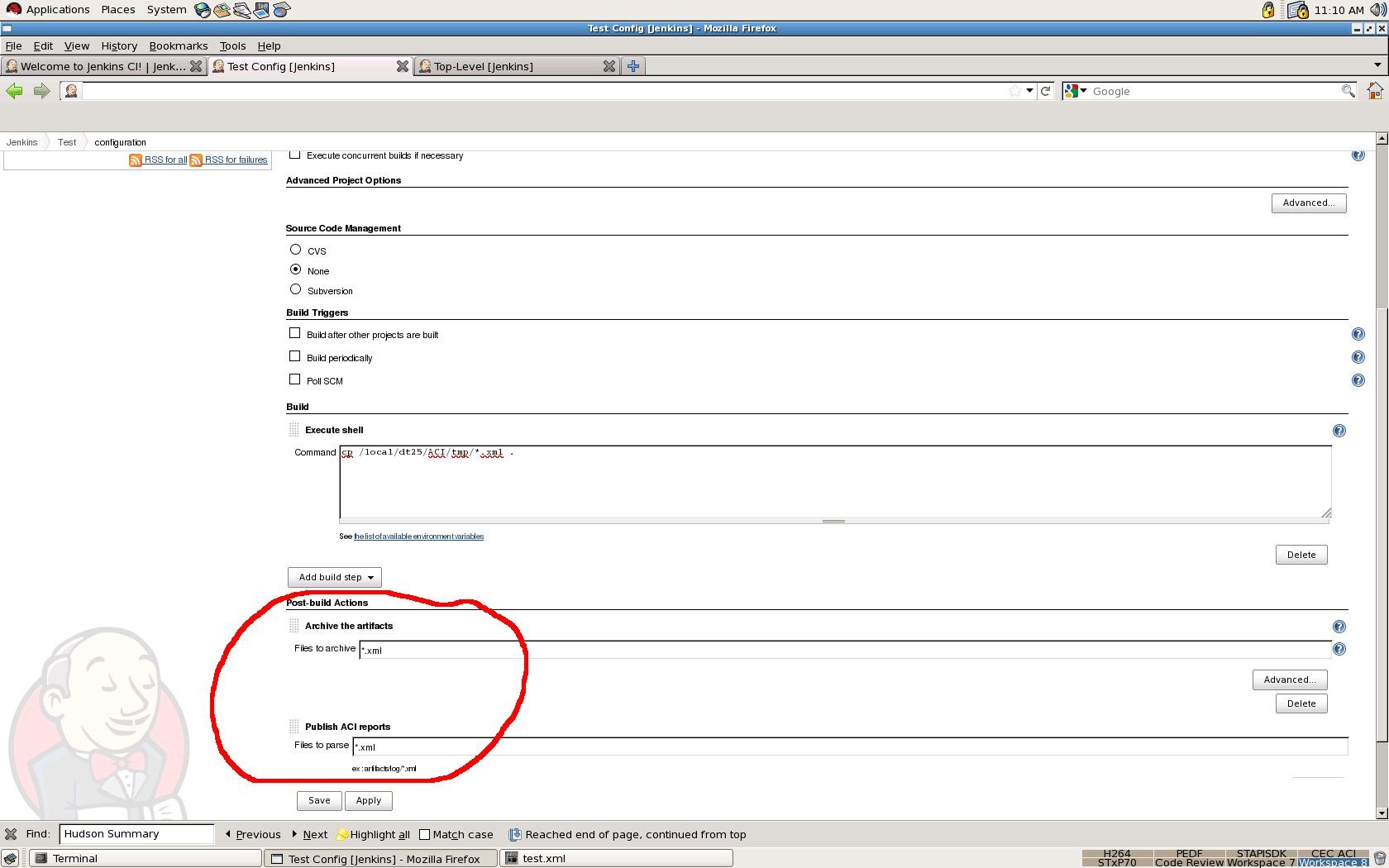Click the search magnifier icon in Google box

1348,91
